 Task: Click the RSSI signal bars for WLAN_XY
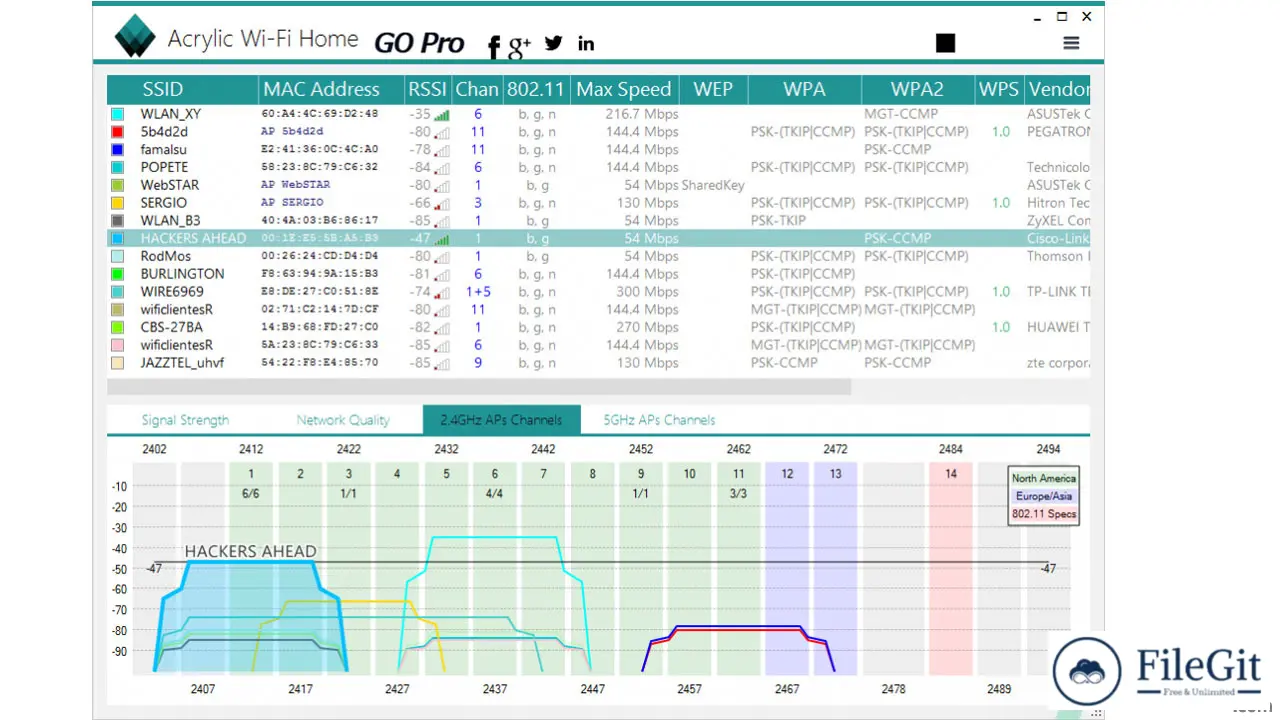441,115
